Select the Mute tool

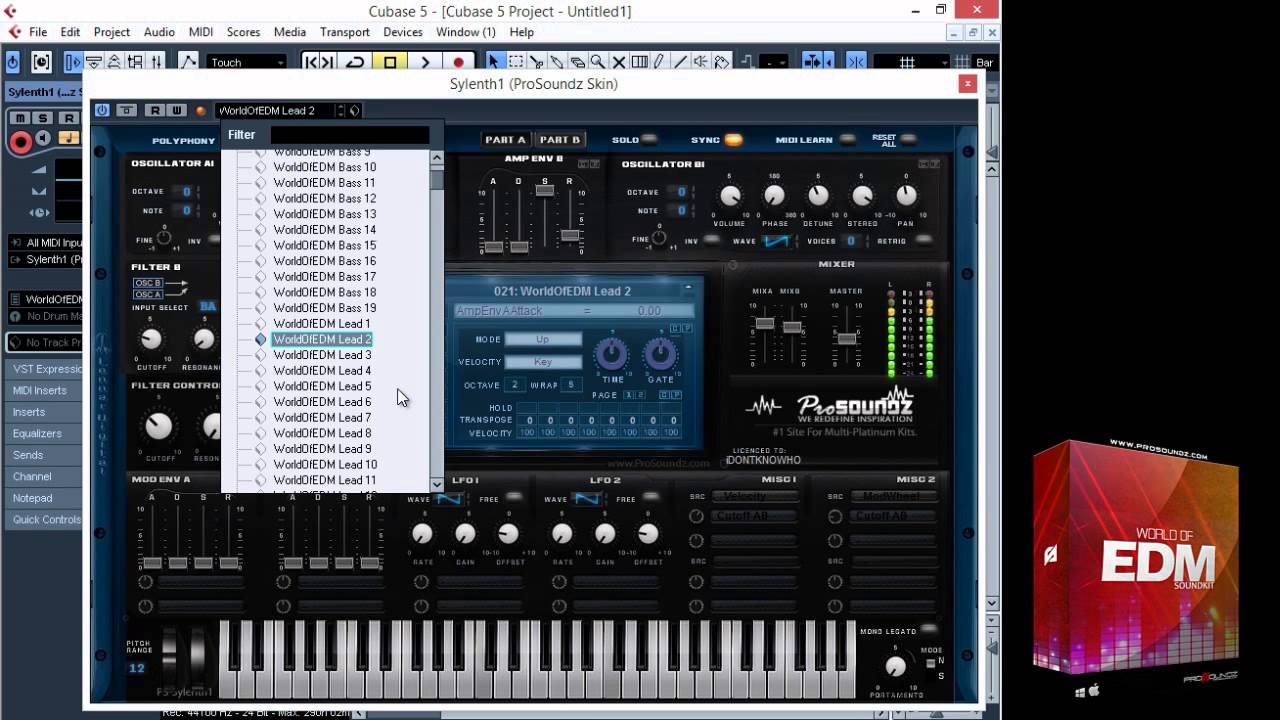(618, 62)
